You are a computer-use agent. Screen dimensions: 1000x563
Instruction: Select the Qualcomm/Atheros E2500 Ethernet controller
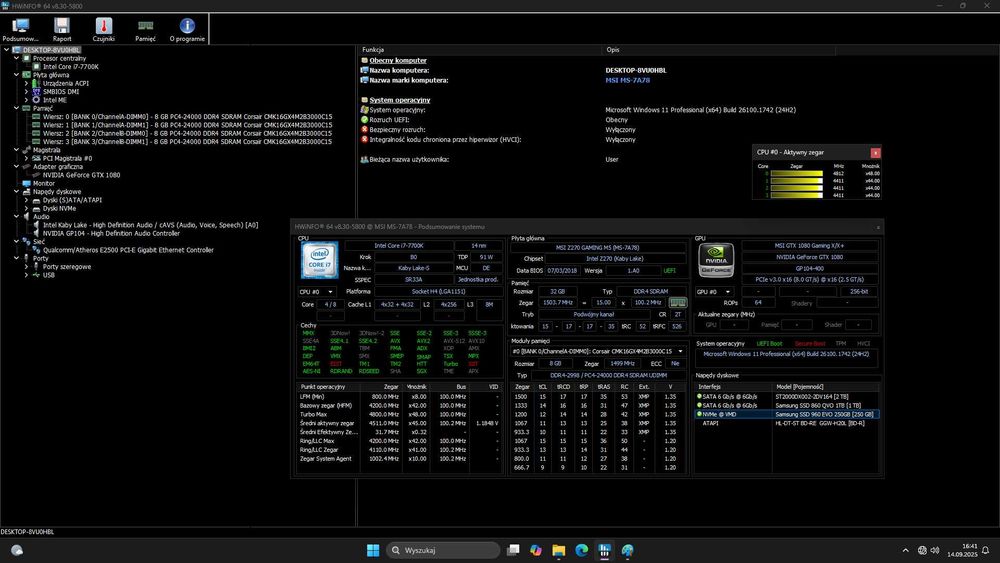pyautogui.click(x=128, y=250)
